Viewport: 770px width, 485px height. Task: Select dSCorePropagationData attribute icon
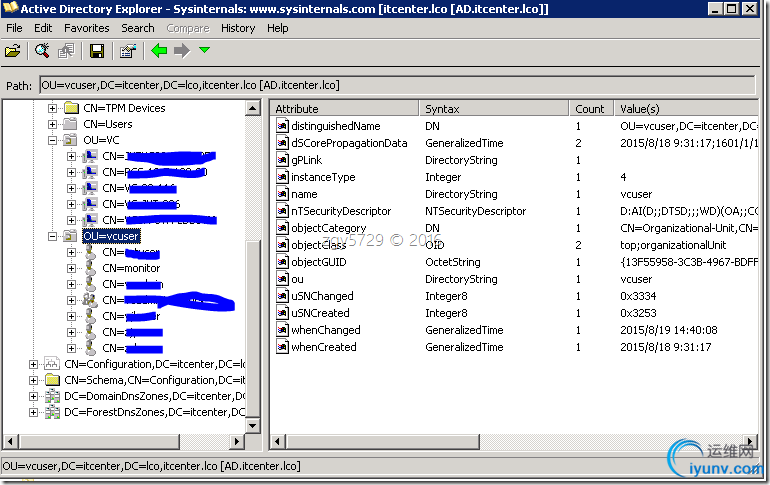(x=282, y=143)
